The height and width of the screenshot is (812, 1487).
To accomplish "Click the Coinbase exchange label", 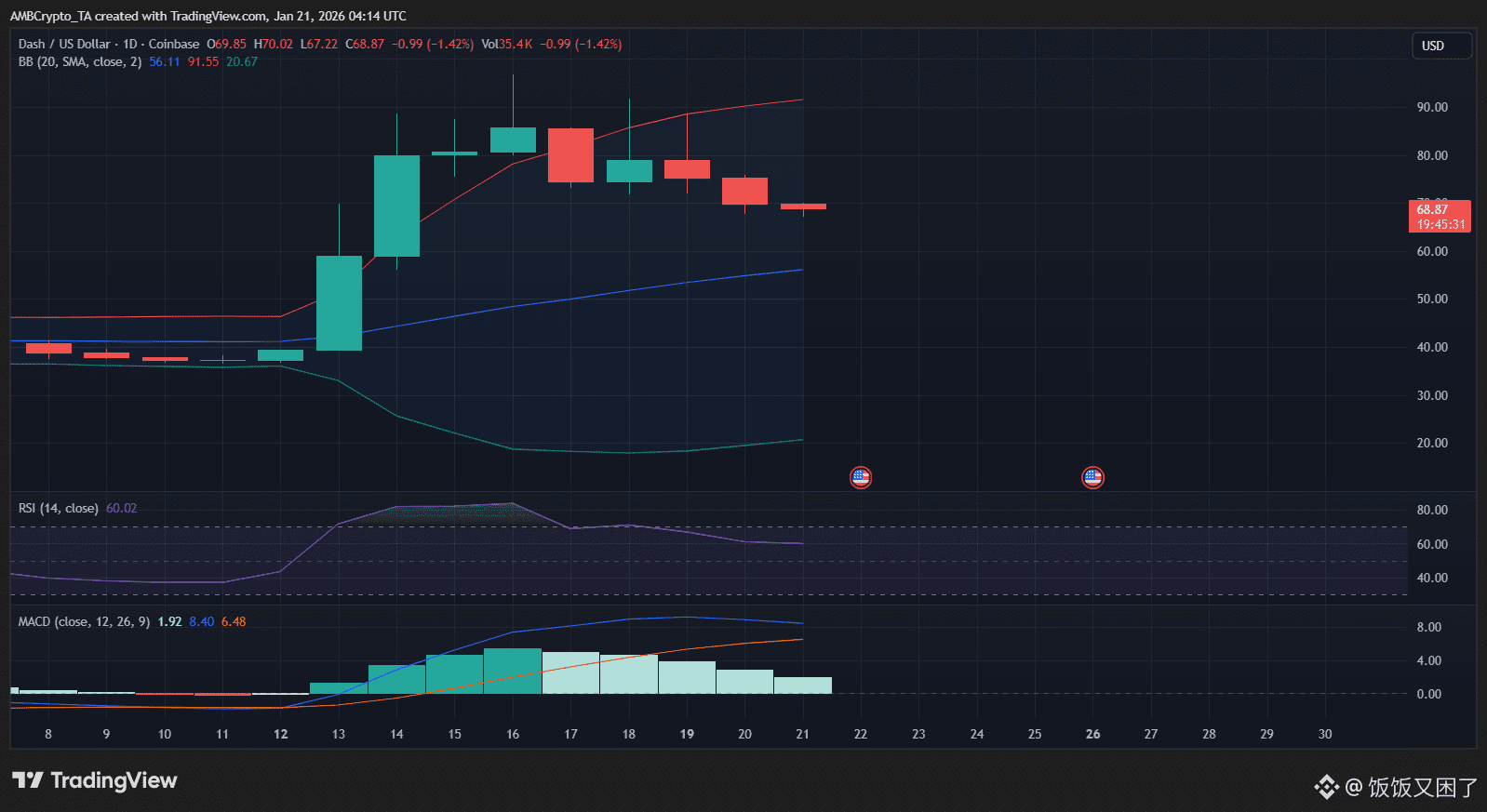I will tap(174, 44).
